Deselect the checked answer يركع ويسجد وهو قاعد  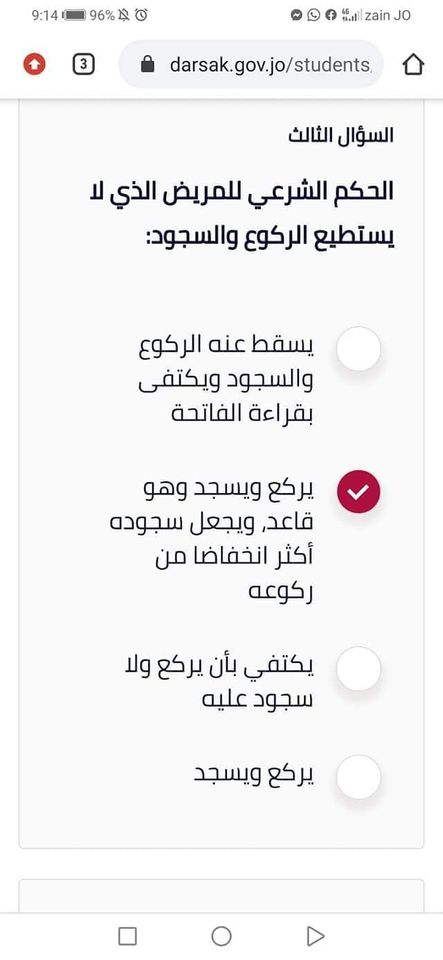pyautogui.click(x=359, y=491)
